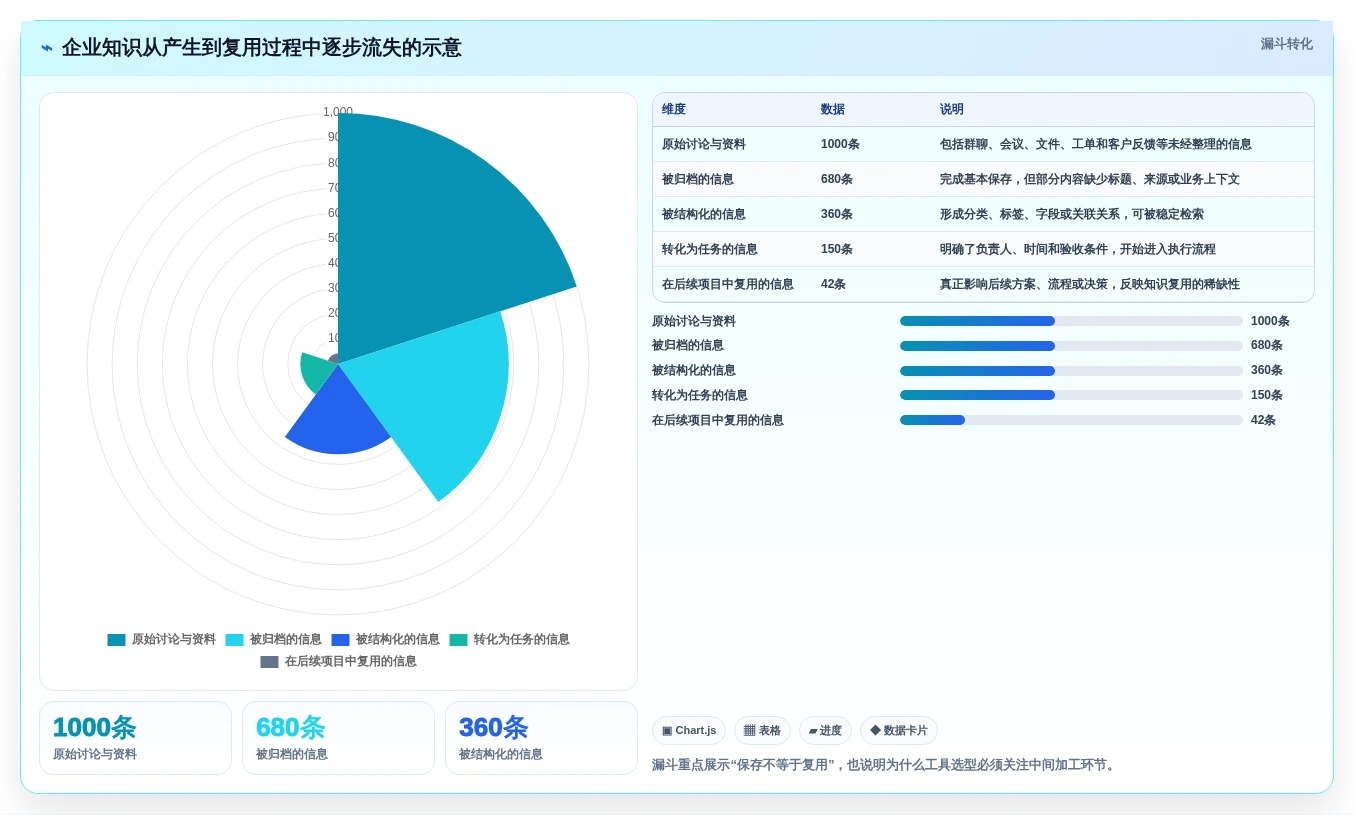The height and width of the screenshot is (815, 1354).
Task: Click the 说明 column header
Action: (952, 110)
